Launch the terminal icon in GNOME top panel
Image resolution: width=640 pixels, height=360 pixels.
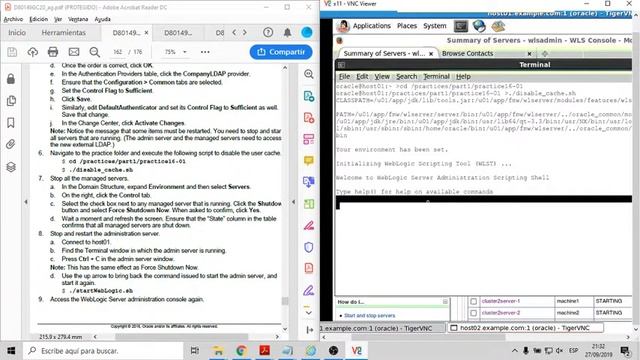pyautogui.click(x=461, y=26)
